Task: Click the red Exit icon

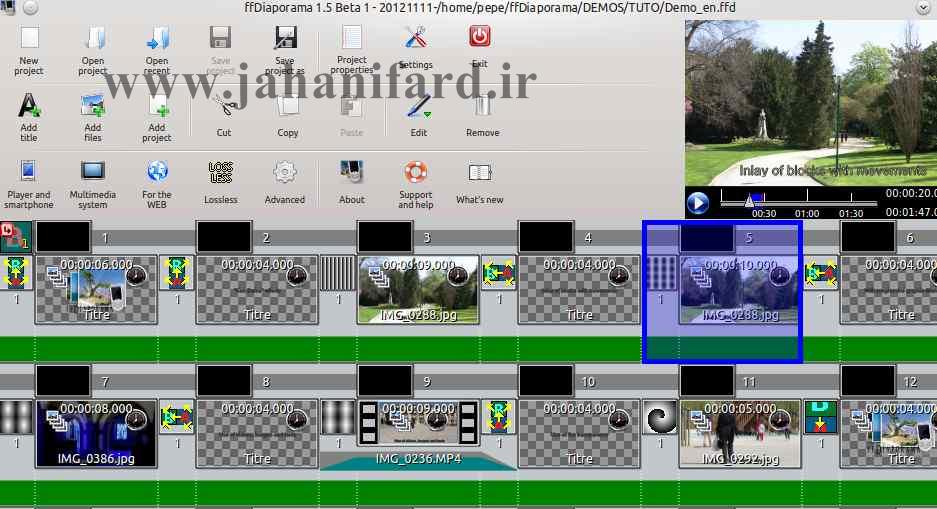Action: pyautogui.click(x=480, y=37)
